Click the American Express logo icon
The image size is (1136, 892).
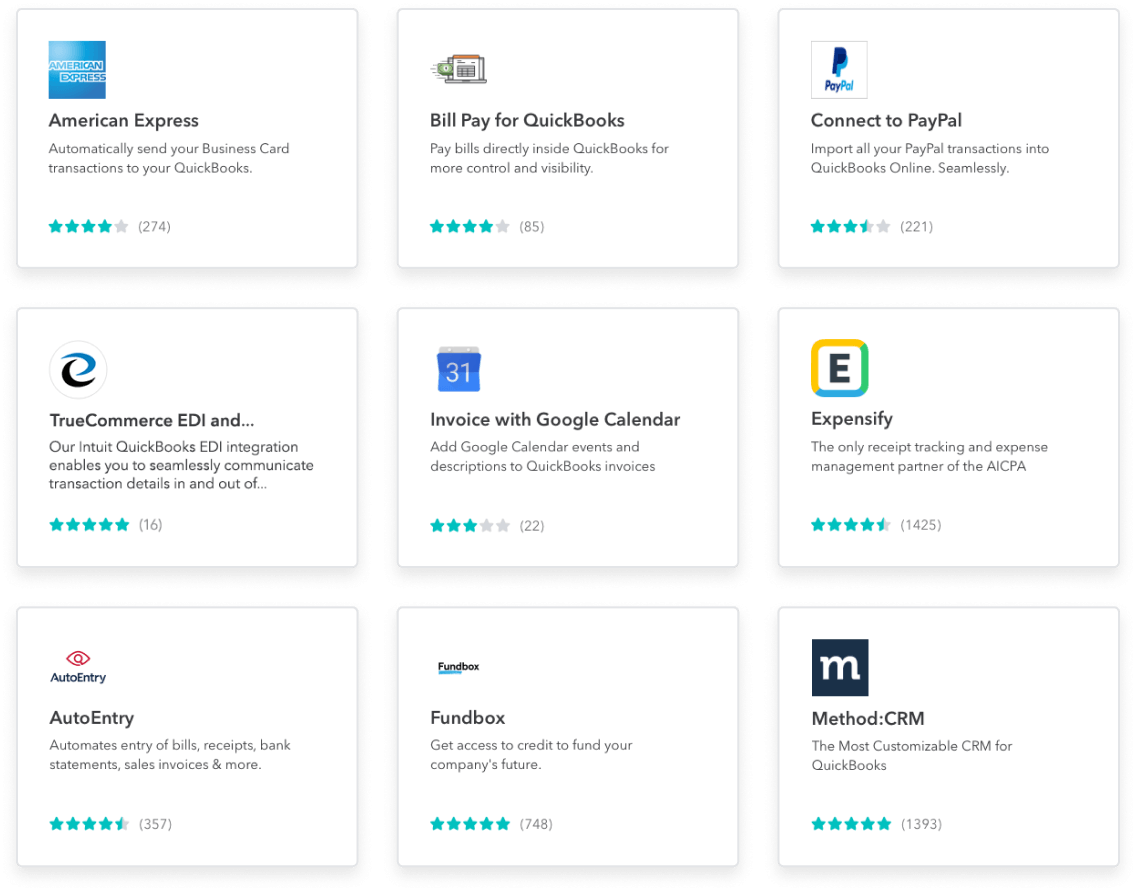77,70
